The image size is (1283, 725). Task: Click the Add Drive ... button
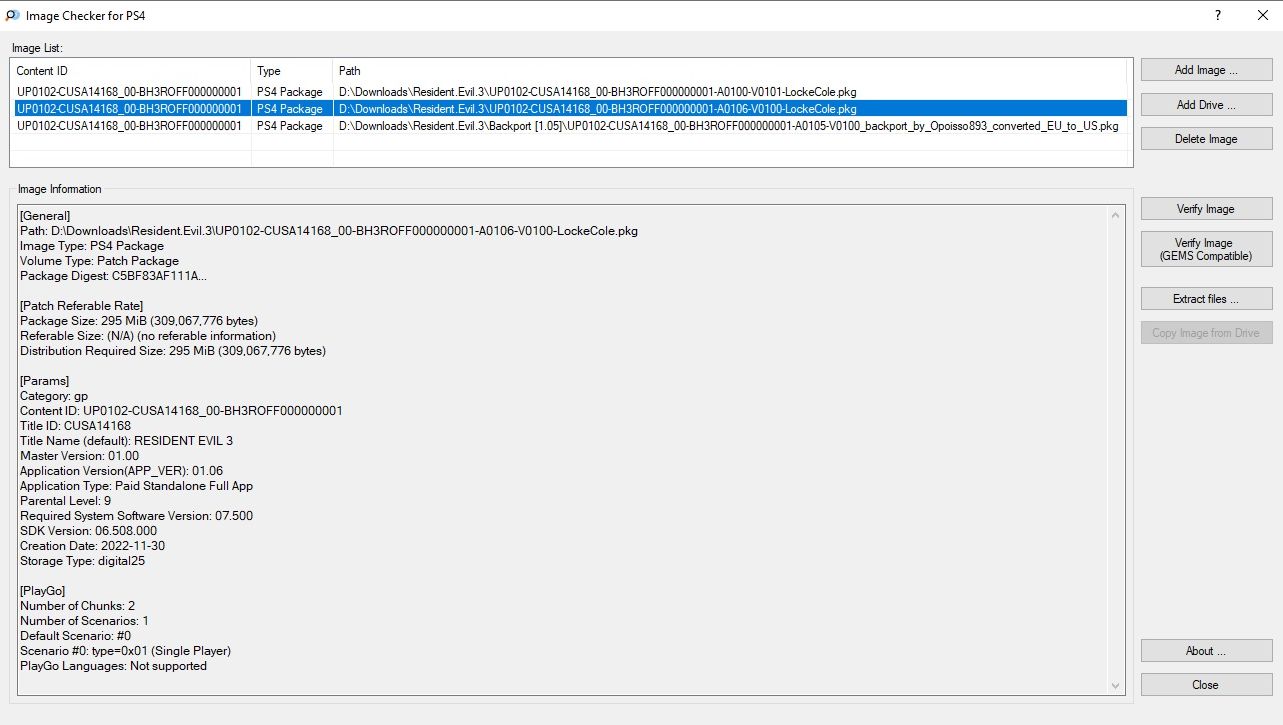click(x=1206, y=105)
